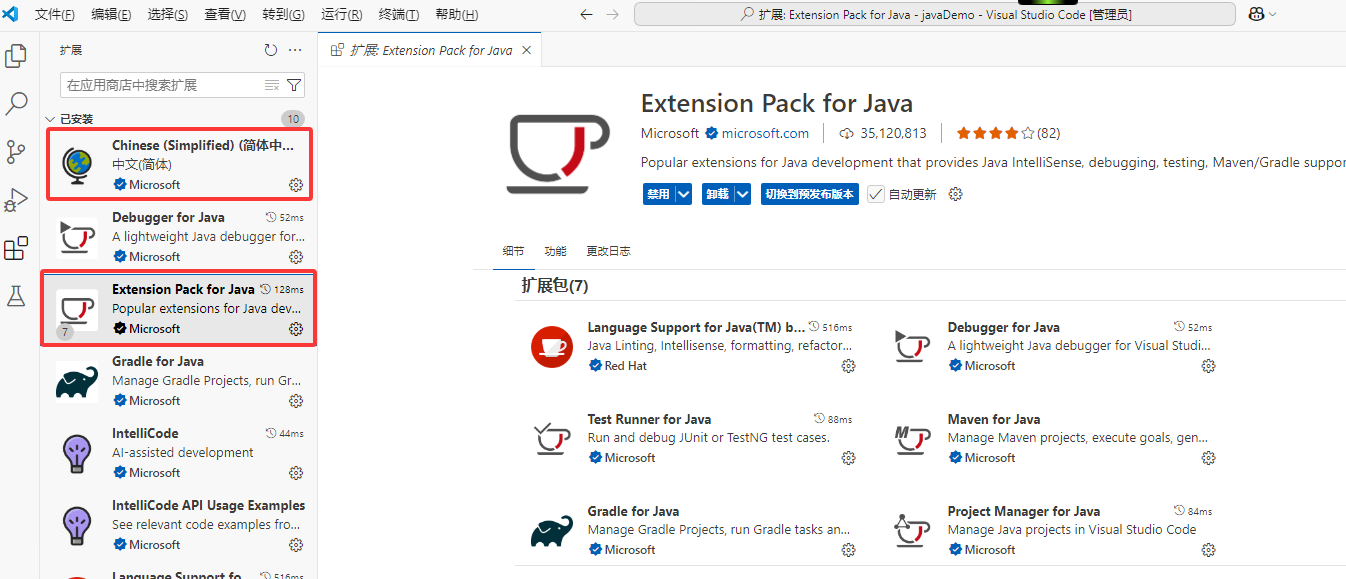Image resolution: width=1346 pixels, height=579 pixels.
Task: Expand the 禁用 dropdown arrow
Action: click(684, 194)
